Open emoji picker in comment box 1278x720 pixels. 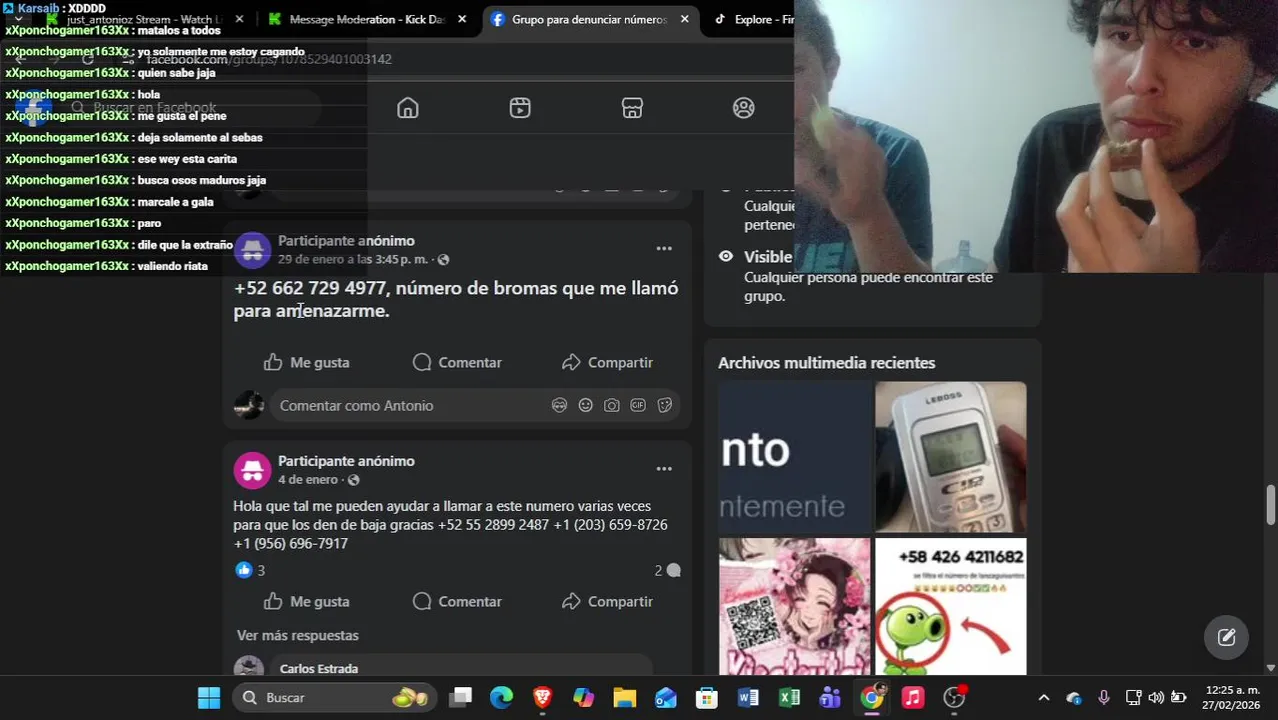tap(585, 405)
